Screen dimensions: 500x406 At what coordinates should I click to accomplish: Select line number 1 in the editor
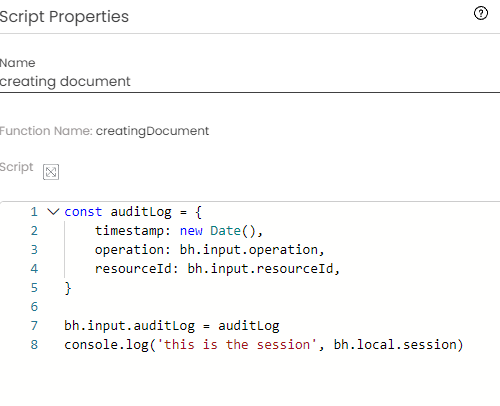point(34,212)
